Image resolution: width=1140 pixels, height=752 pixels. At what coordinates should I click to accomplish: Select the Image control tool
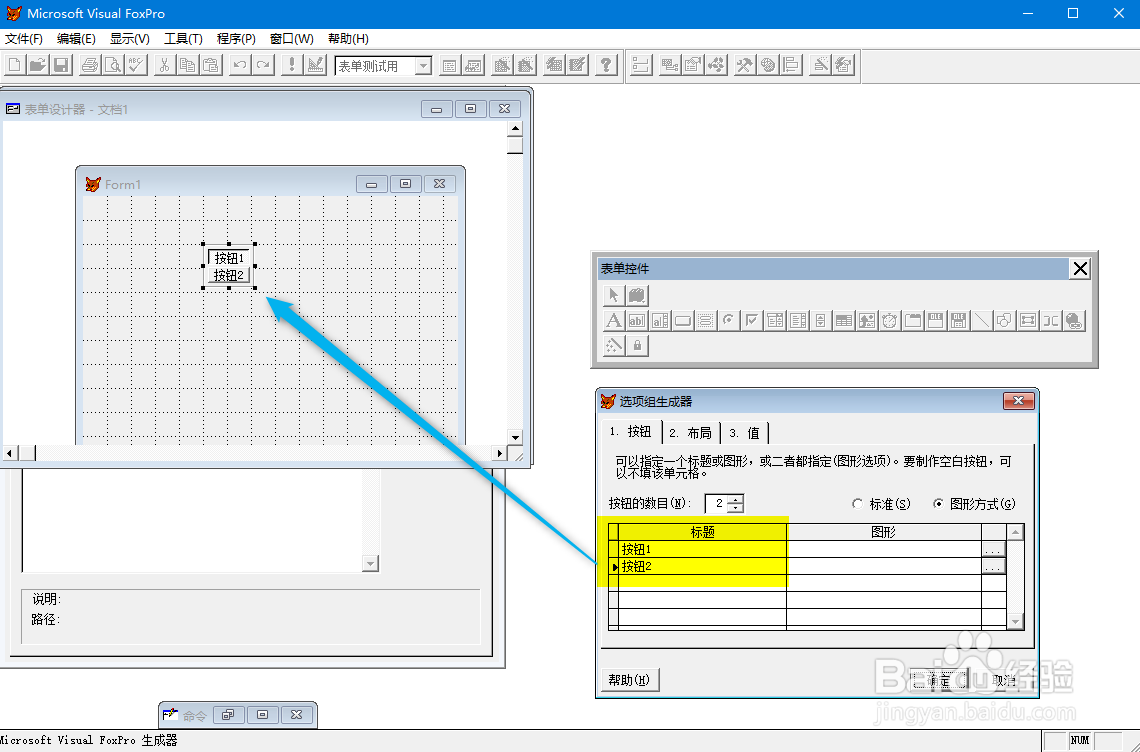(x=867, y=321)
